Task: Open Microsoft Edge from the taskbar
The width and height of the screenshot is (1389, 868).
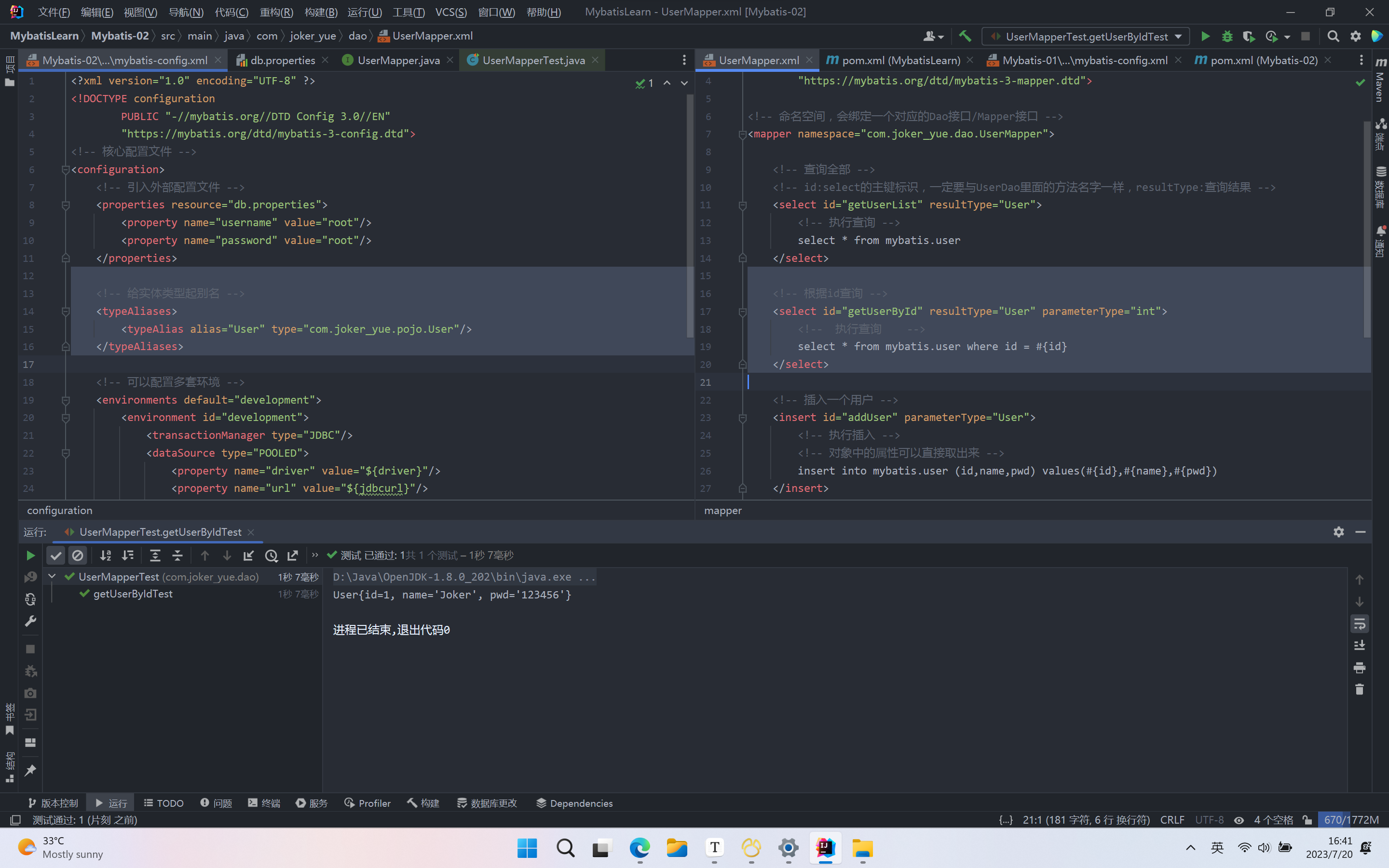Action: 640,848
